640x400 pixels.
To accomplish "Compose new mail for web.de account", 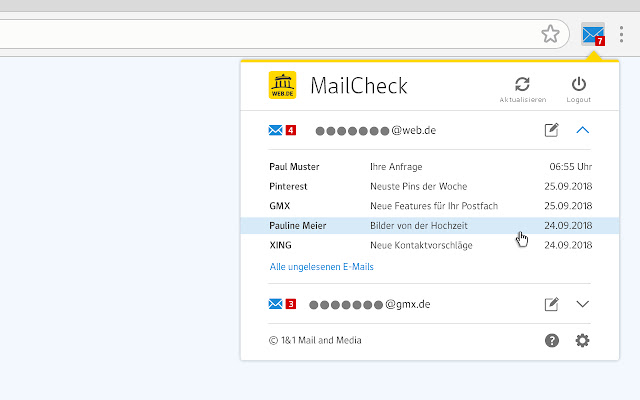I will click(551, 130).
